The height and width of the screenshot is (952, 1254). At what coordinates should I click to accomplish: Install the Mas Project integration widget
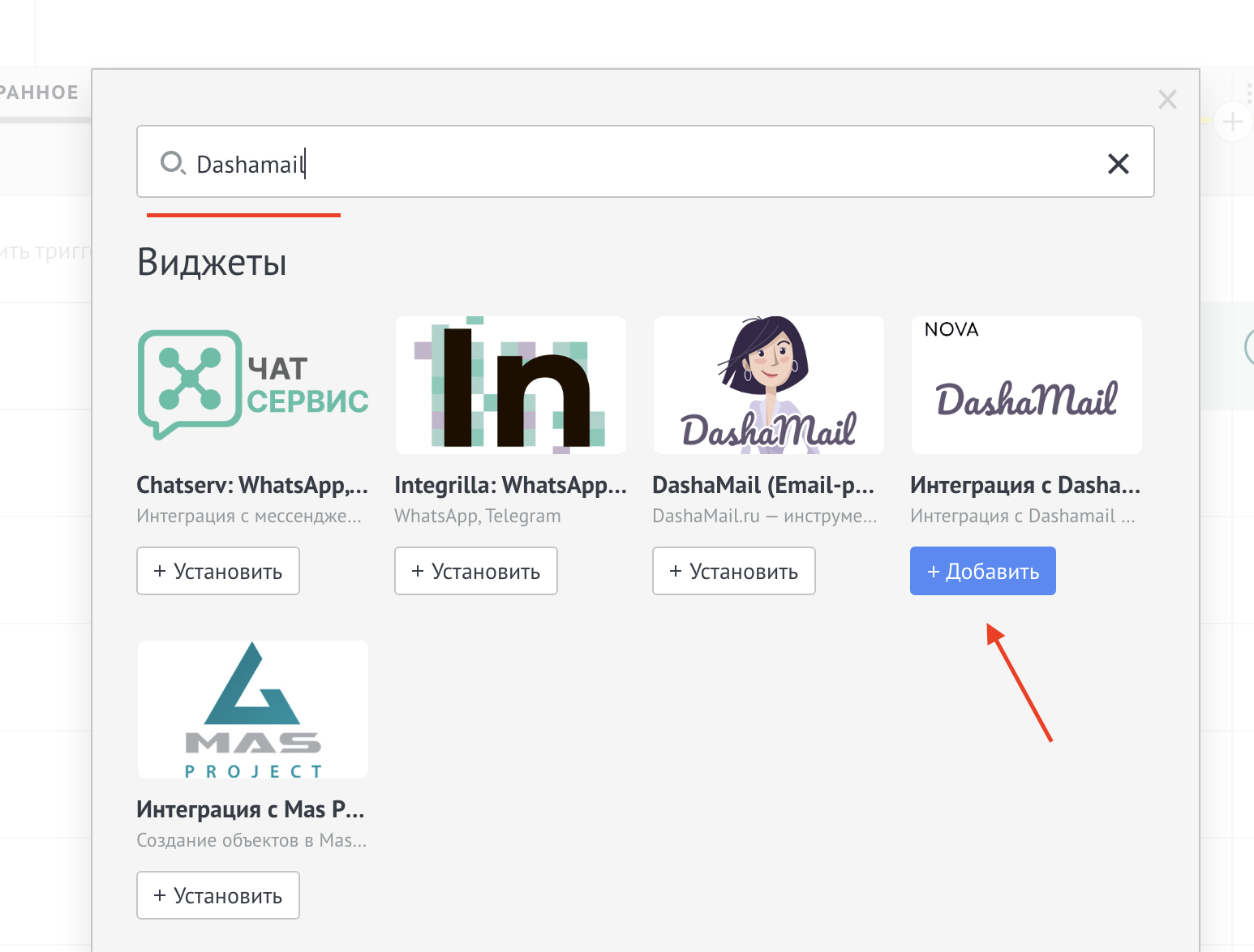[218, 895]
